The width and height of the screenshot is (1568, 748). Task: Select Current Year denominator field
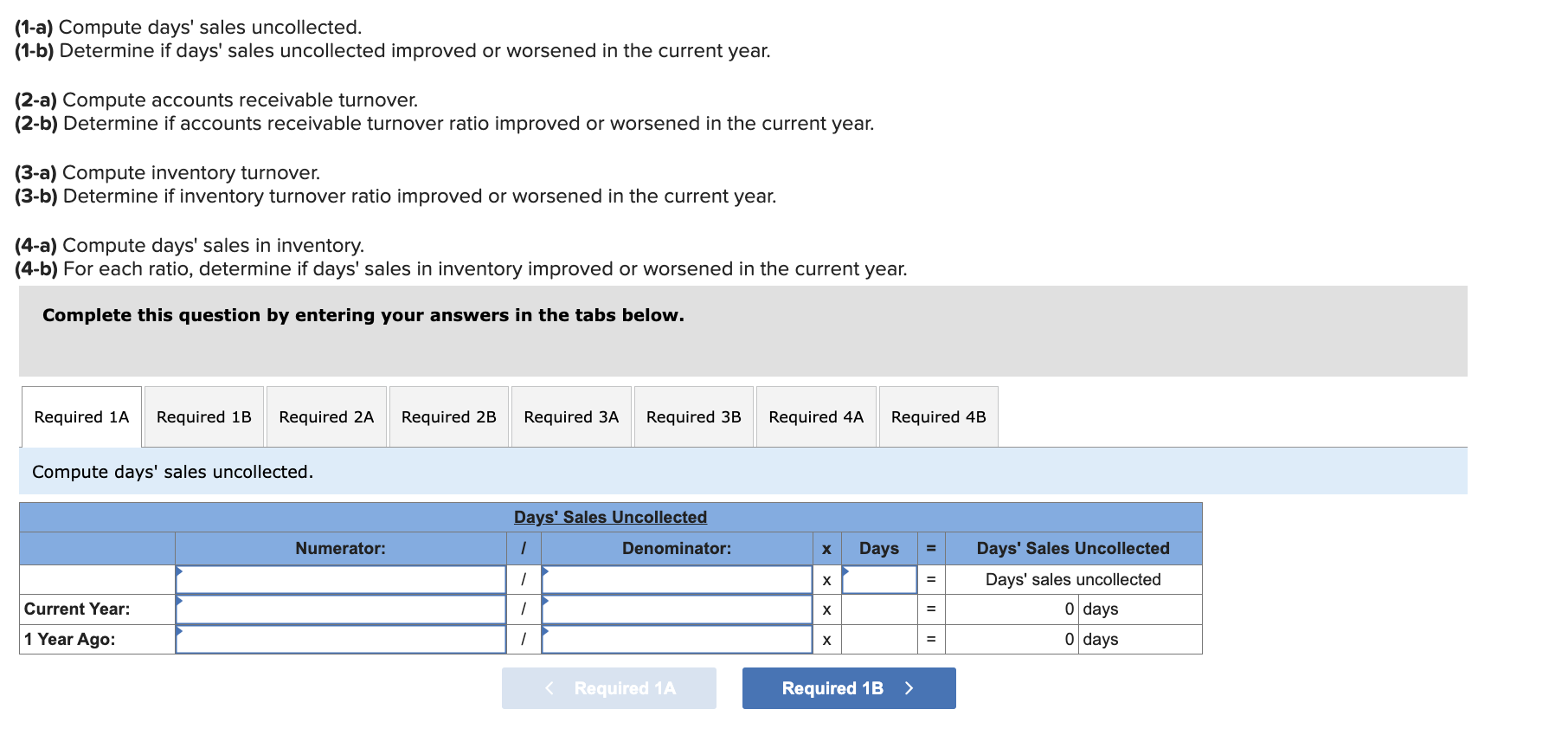(677, 609)
